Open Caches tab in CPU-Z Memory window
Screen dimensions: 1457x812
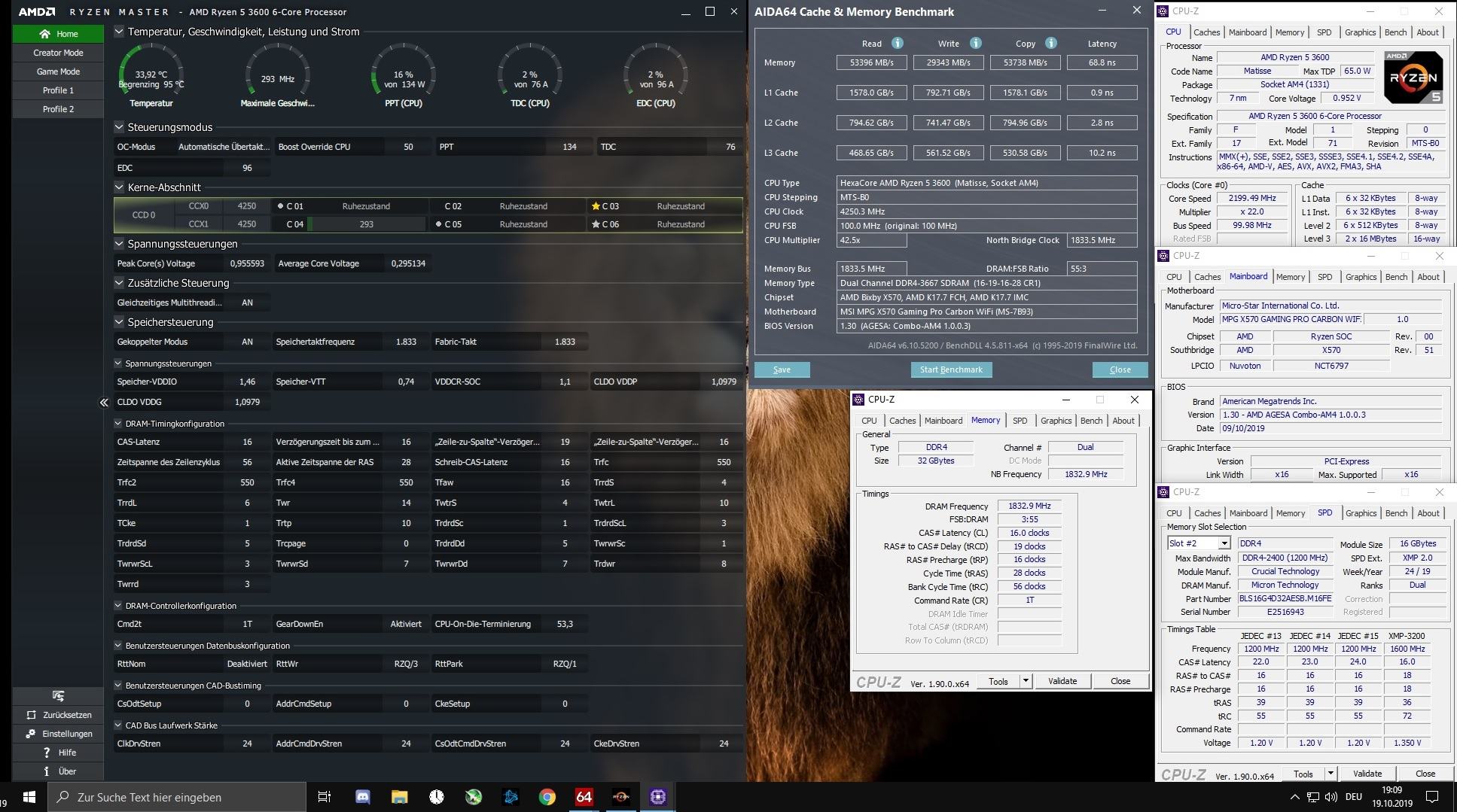coord(902,421)
